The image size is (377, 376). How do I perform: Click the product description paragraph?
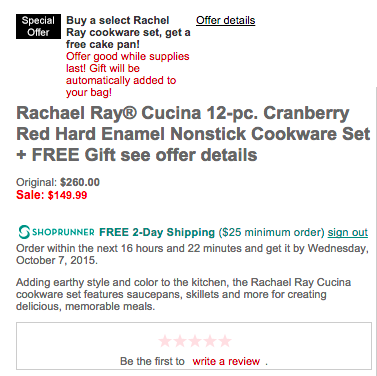[183, 294]
